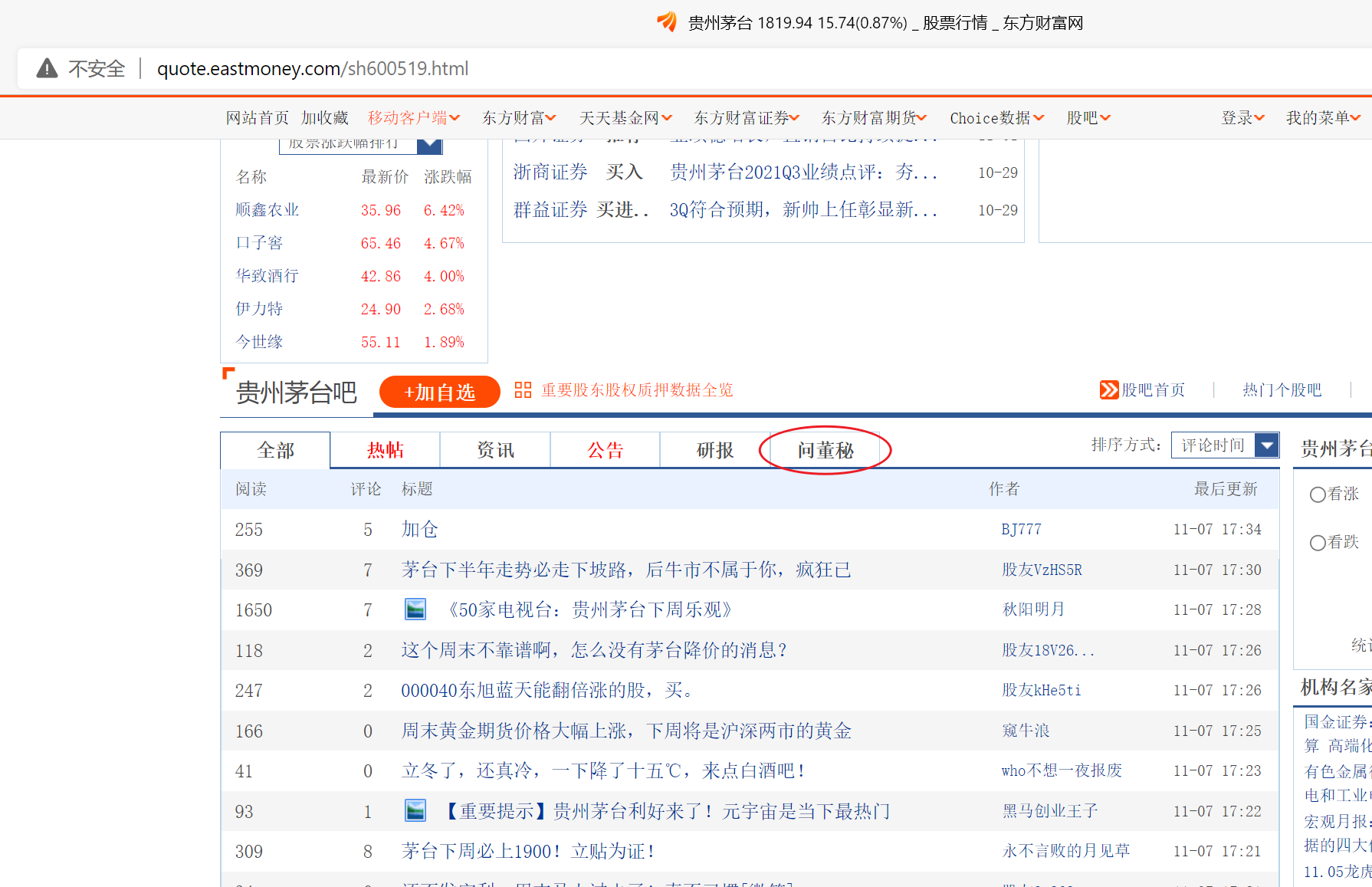
Task: Switch to the 资讯 tab
Action: [x=495, y=450]
